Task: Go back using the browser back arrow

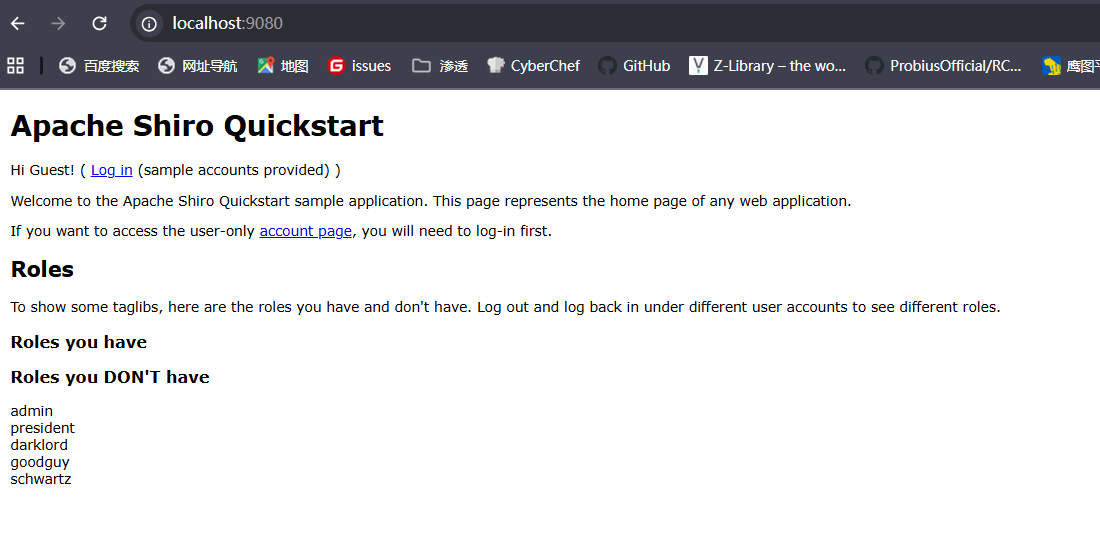Action: [x=18, y=24]
